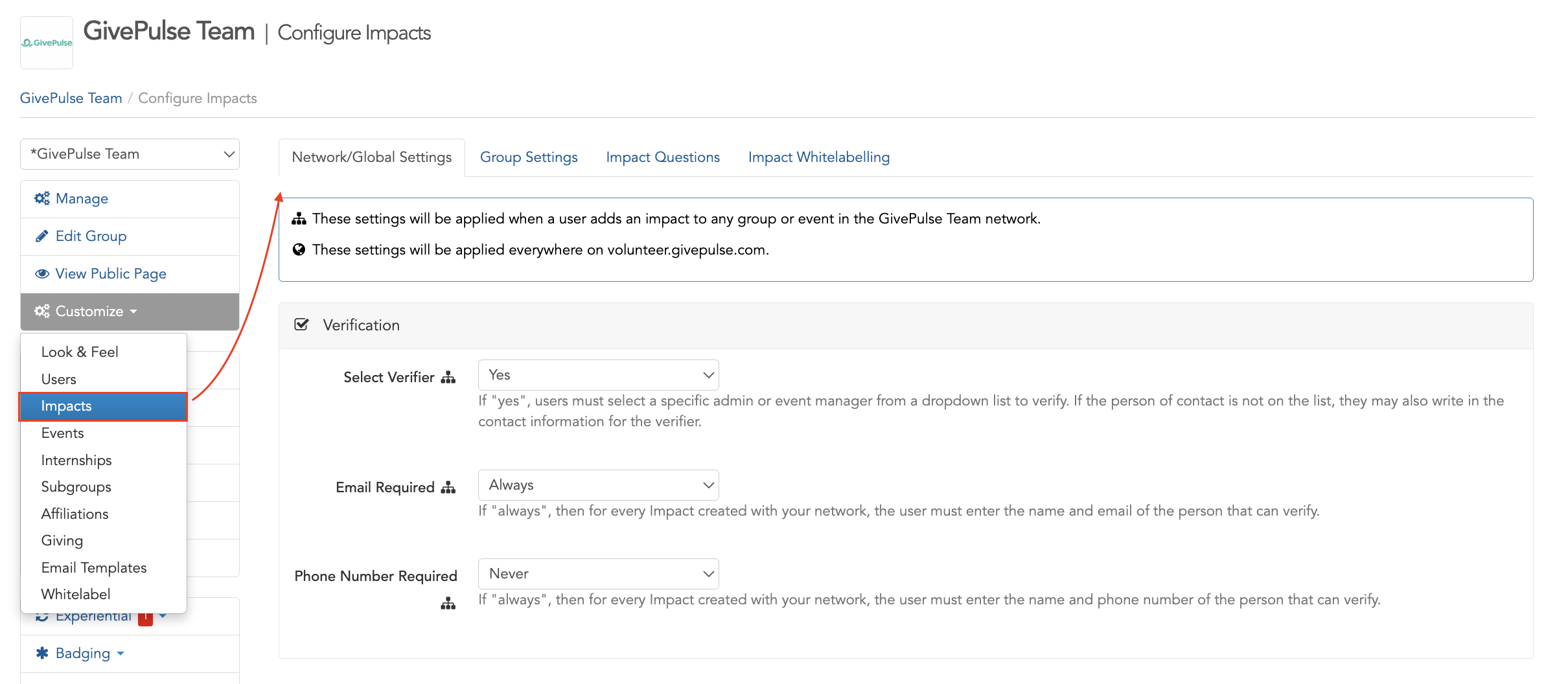
Task: Open the Manage sidebar link
Action: (x=82, y=198)
